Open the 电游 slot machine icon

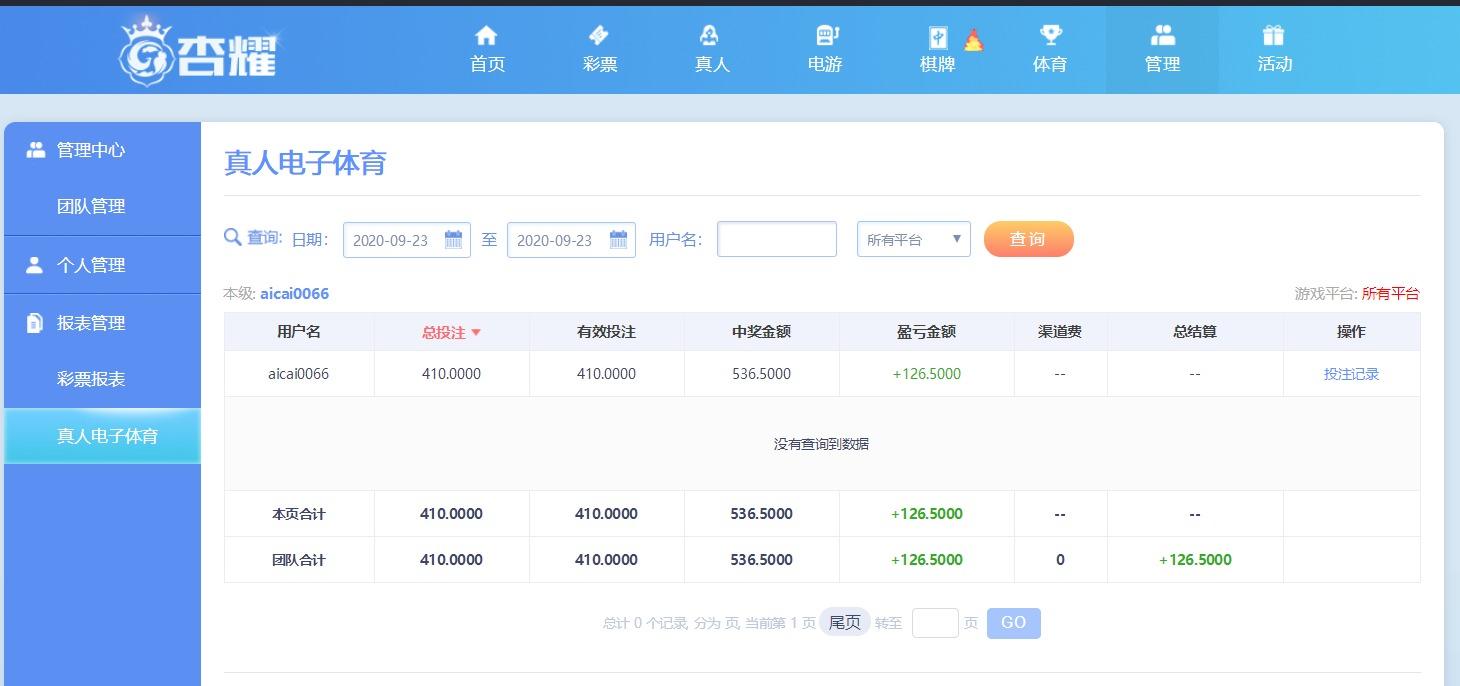click(x=826, y=36)
